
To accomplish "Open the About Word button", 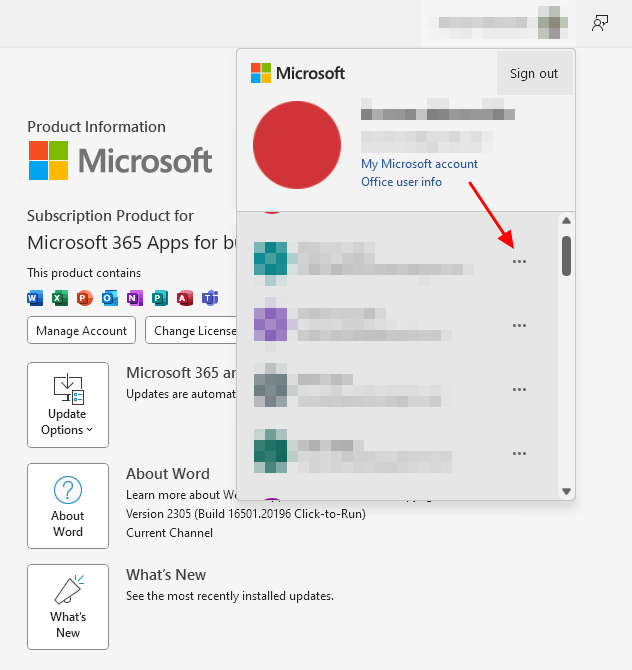I will tap(68, 506).
